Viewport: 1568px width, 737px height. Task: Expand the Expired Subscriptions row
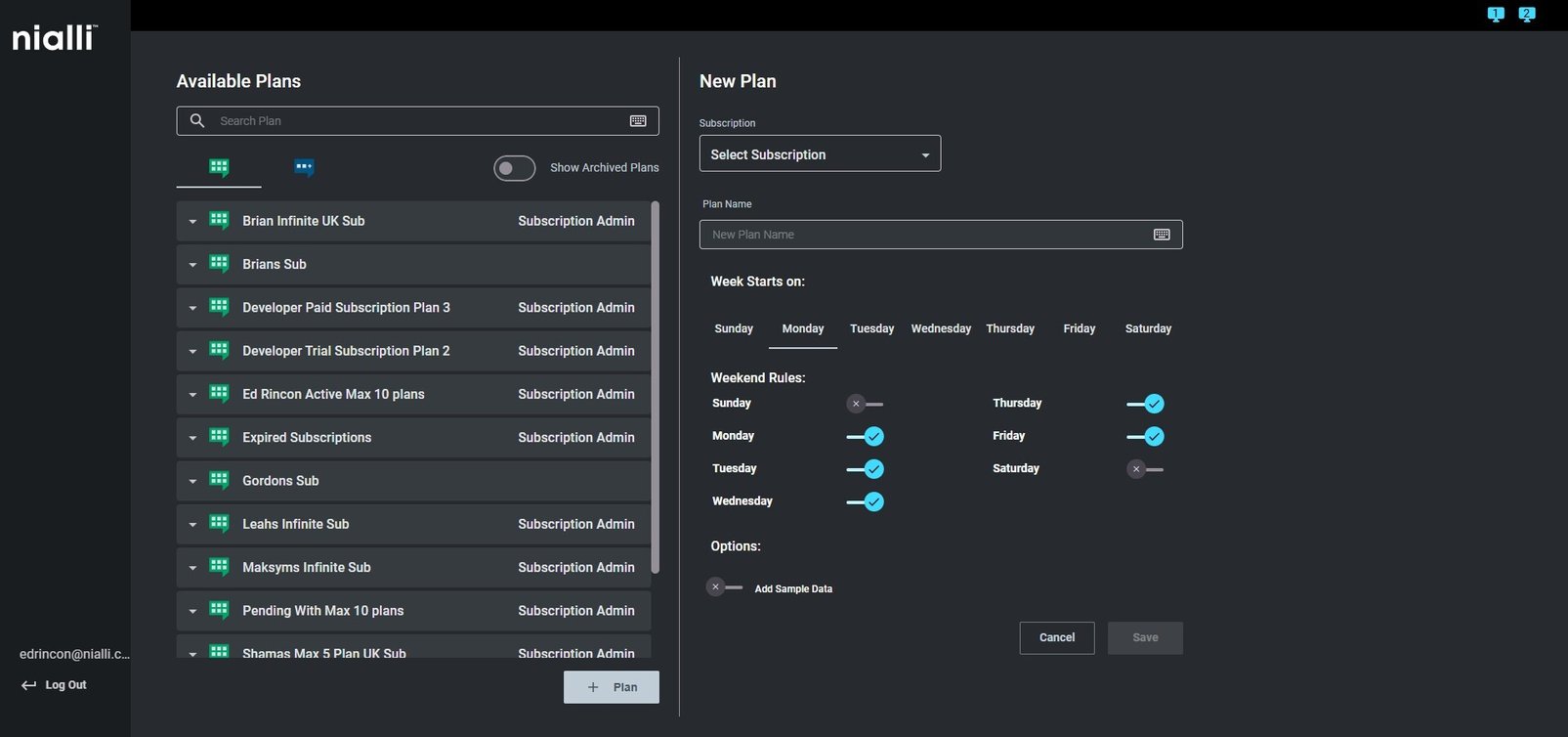(192, 438)
